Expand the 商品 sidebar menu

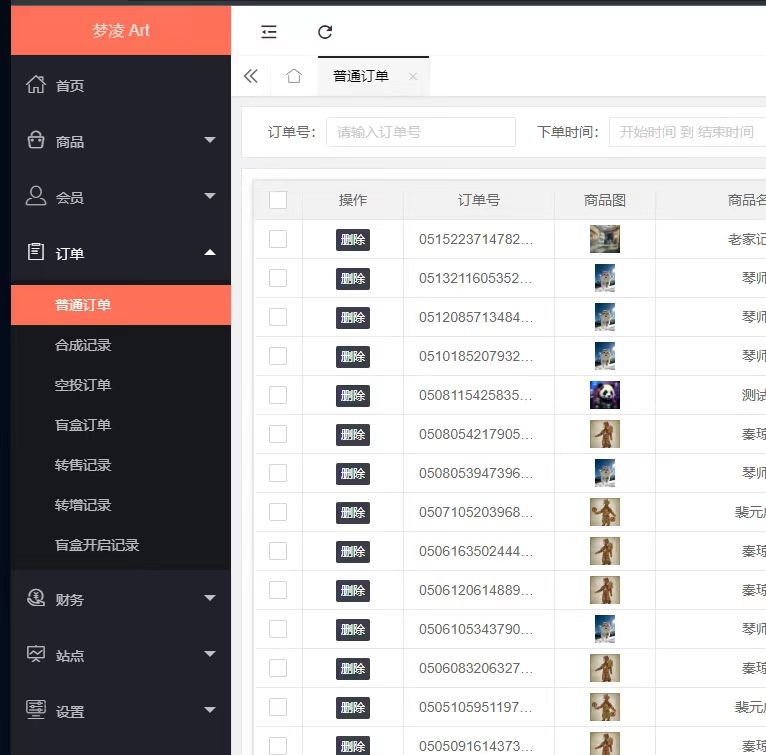120,141
